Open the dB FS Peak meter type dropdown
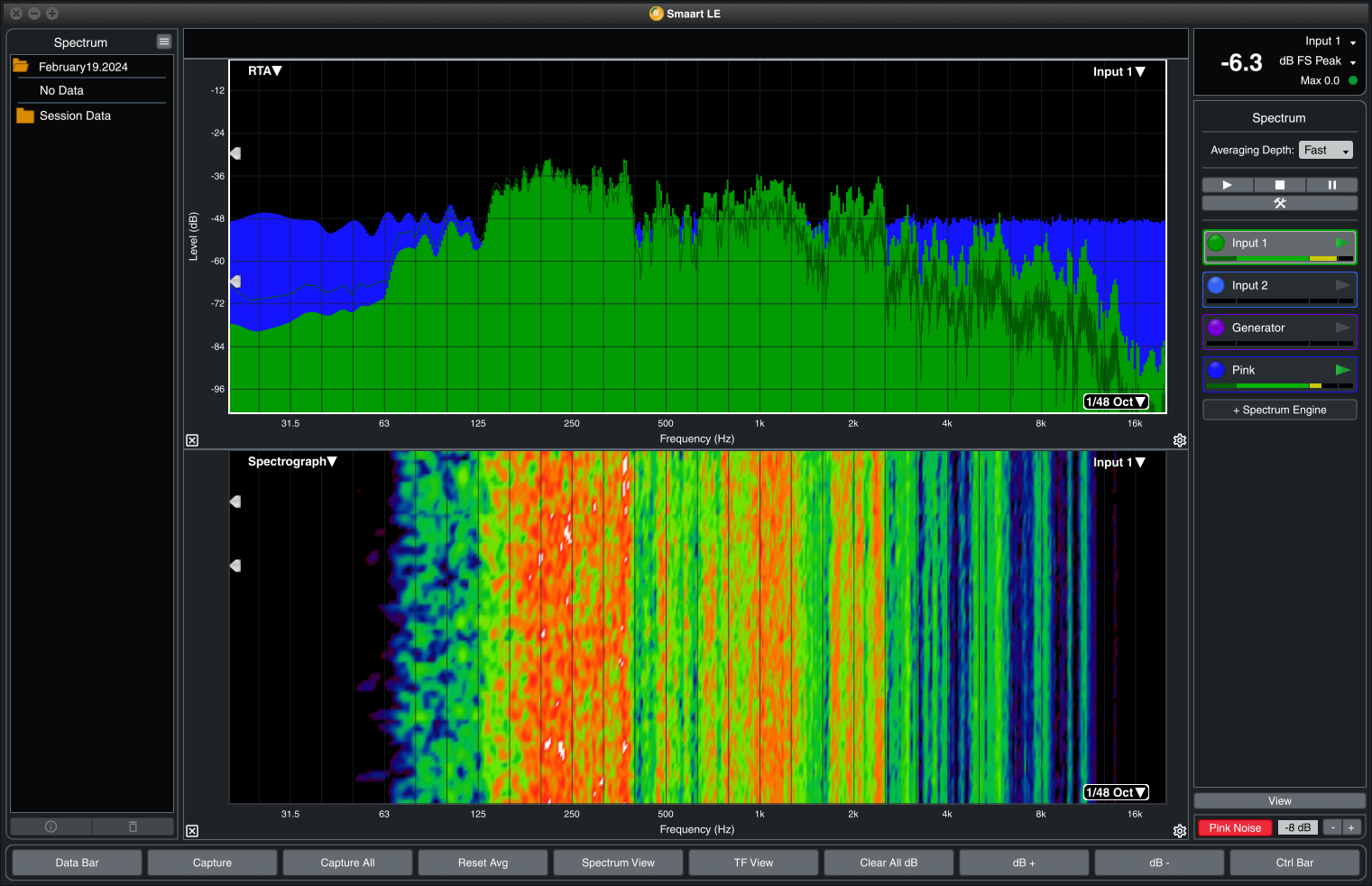This screenshot has height=886, width=1372. pos(1318,61)
